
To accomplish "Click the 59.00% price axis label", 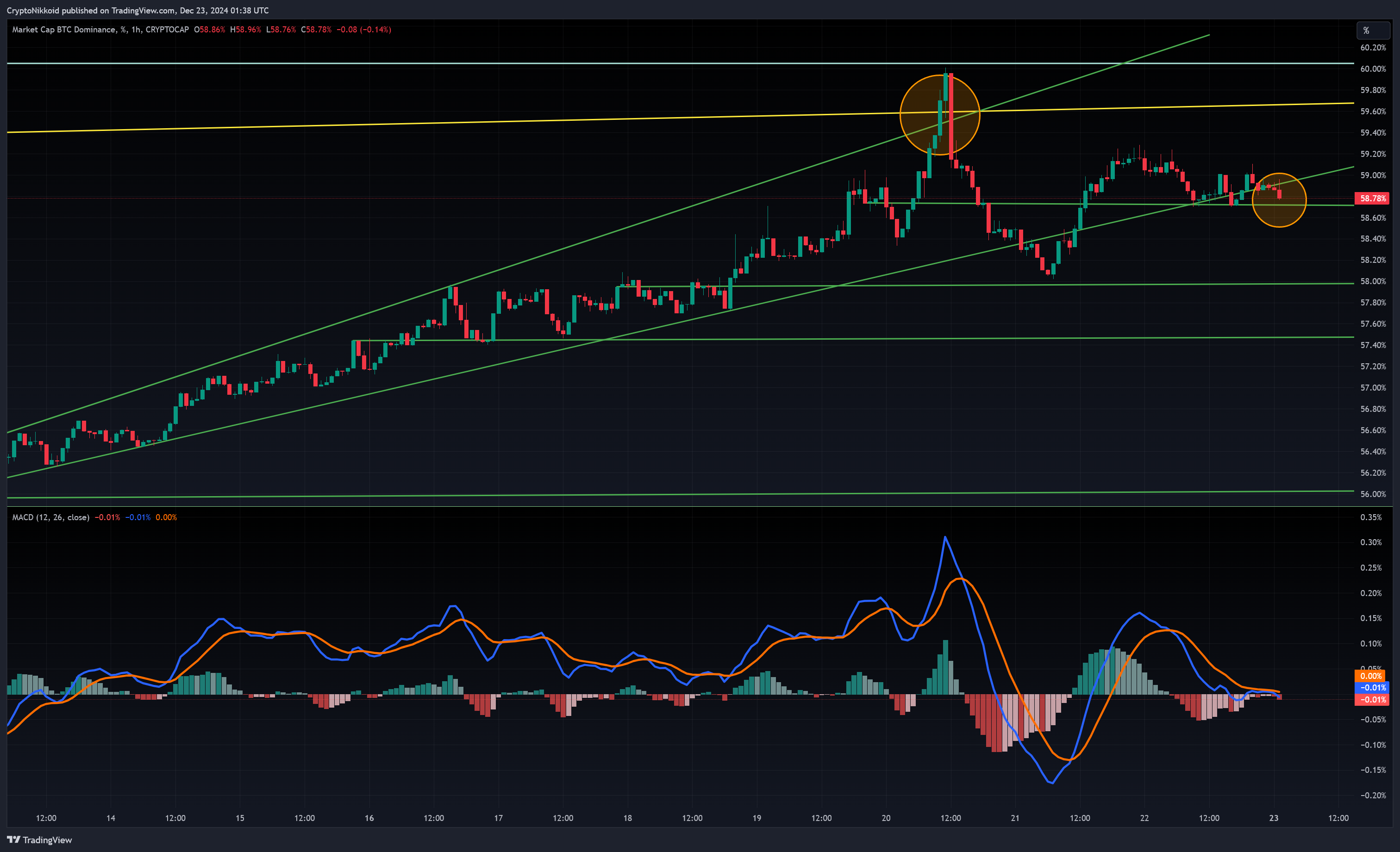I will (1373, 175).
